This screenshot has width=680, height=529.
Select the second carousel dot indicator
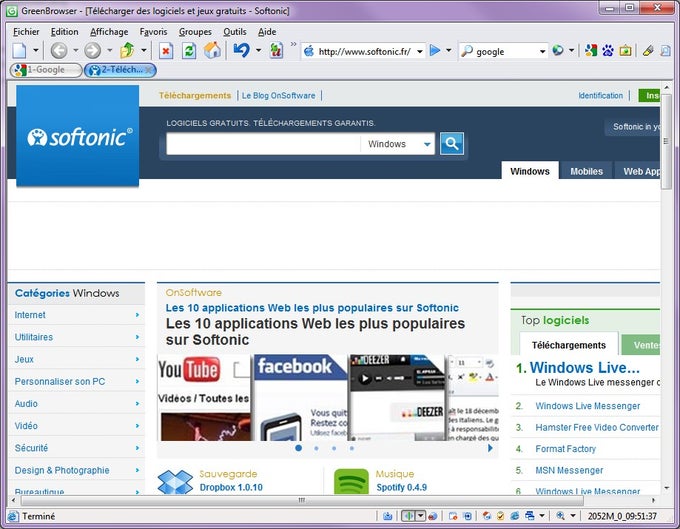317,448
